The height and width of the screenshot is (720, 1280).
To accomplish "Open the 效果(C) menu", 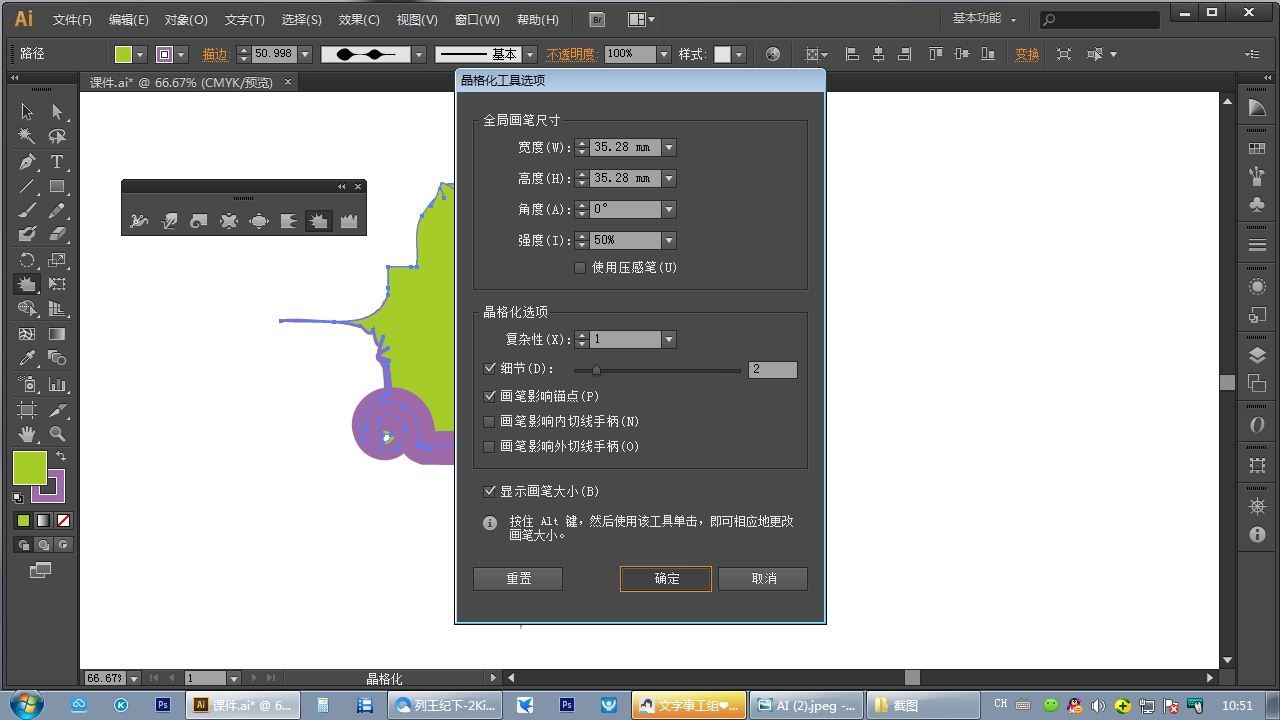I will click(359, 20).
